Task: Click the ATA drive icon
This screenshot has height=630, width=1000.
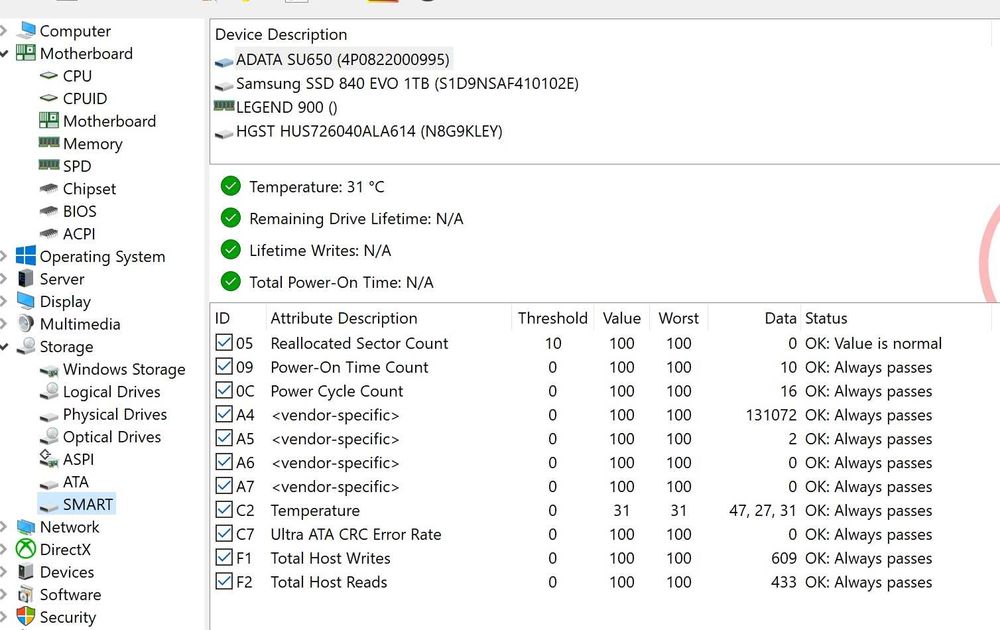Action: tap(49, 483)
